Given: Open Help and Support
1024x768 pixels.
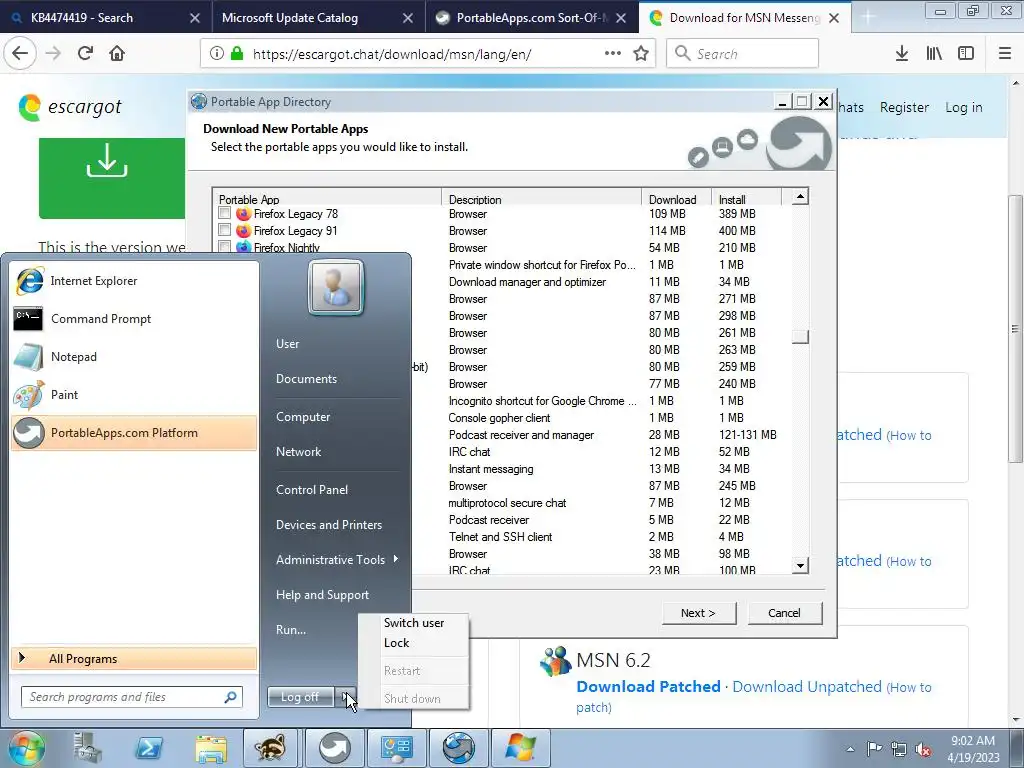Looking at the screenshot, I should click(x=322, y=595).
